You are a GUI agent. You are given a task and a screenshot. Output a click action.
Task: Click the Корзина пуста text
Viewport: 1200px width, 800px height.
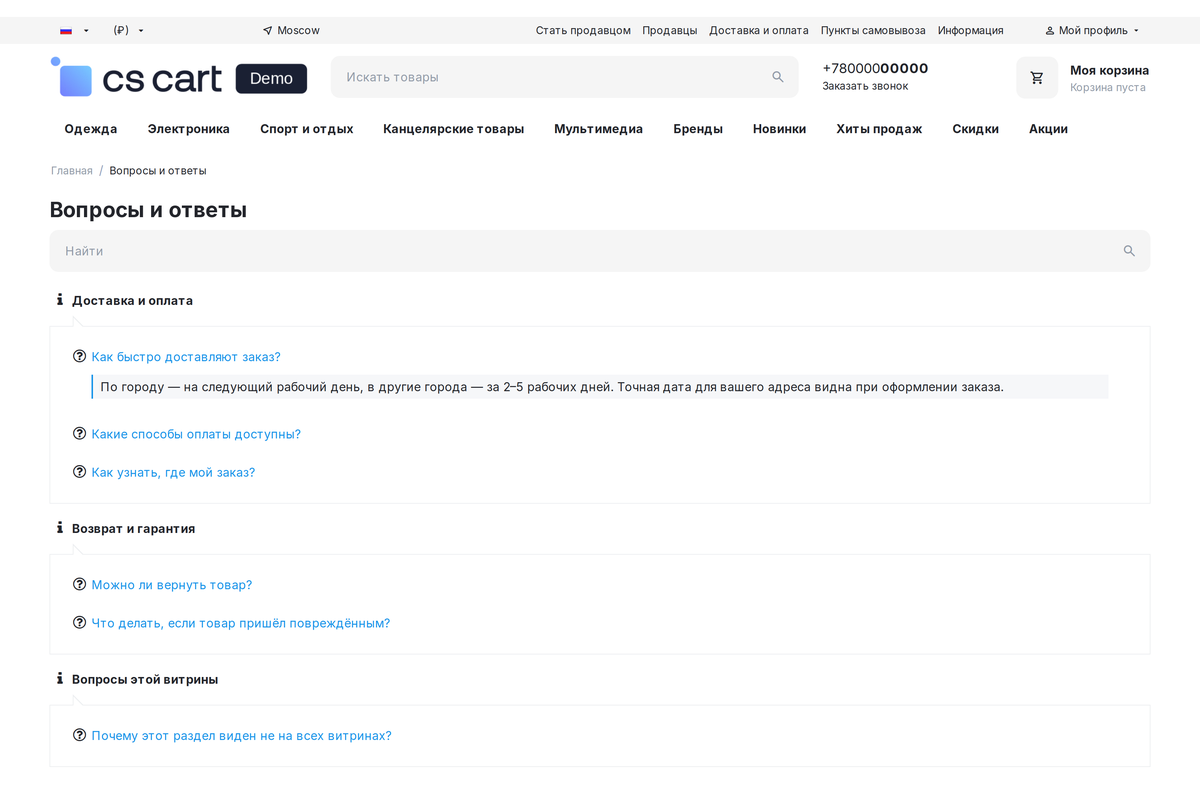pyautogui.click(x=1108, y=88)
